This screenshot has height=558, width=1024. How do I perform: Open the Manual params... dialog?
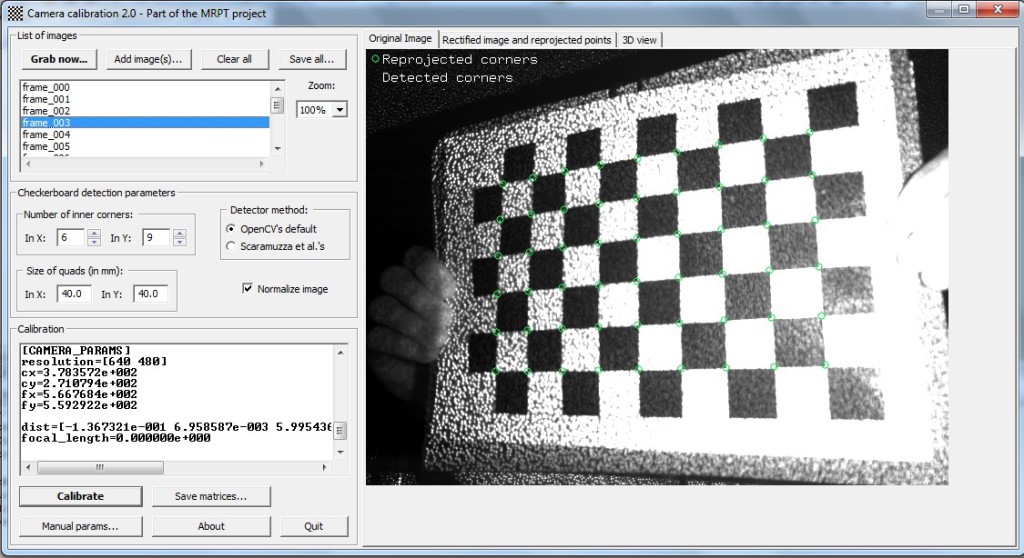[79, 526]
